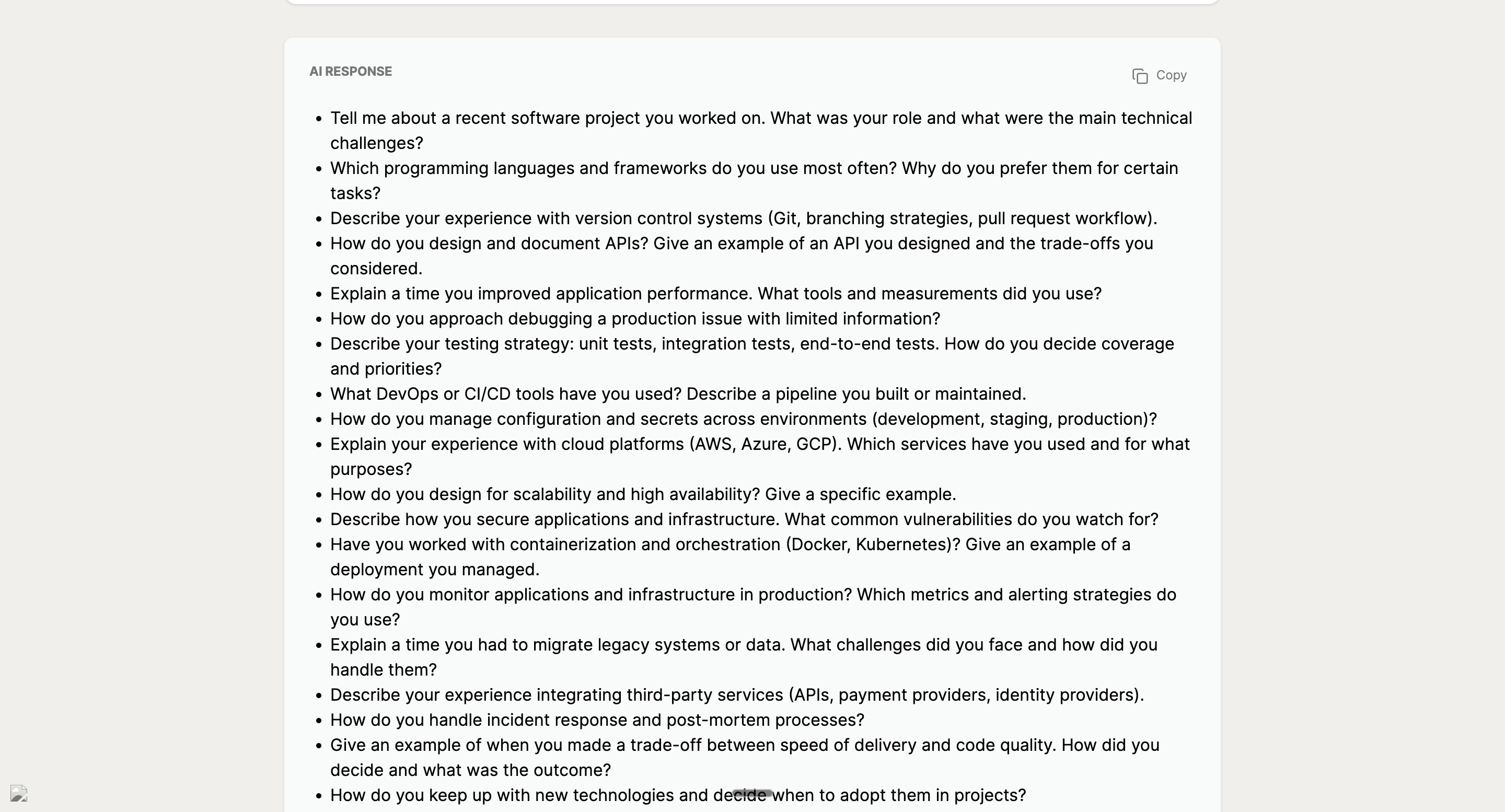Click the bullet about securing applications and infrastructure

[743, 519]
